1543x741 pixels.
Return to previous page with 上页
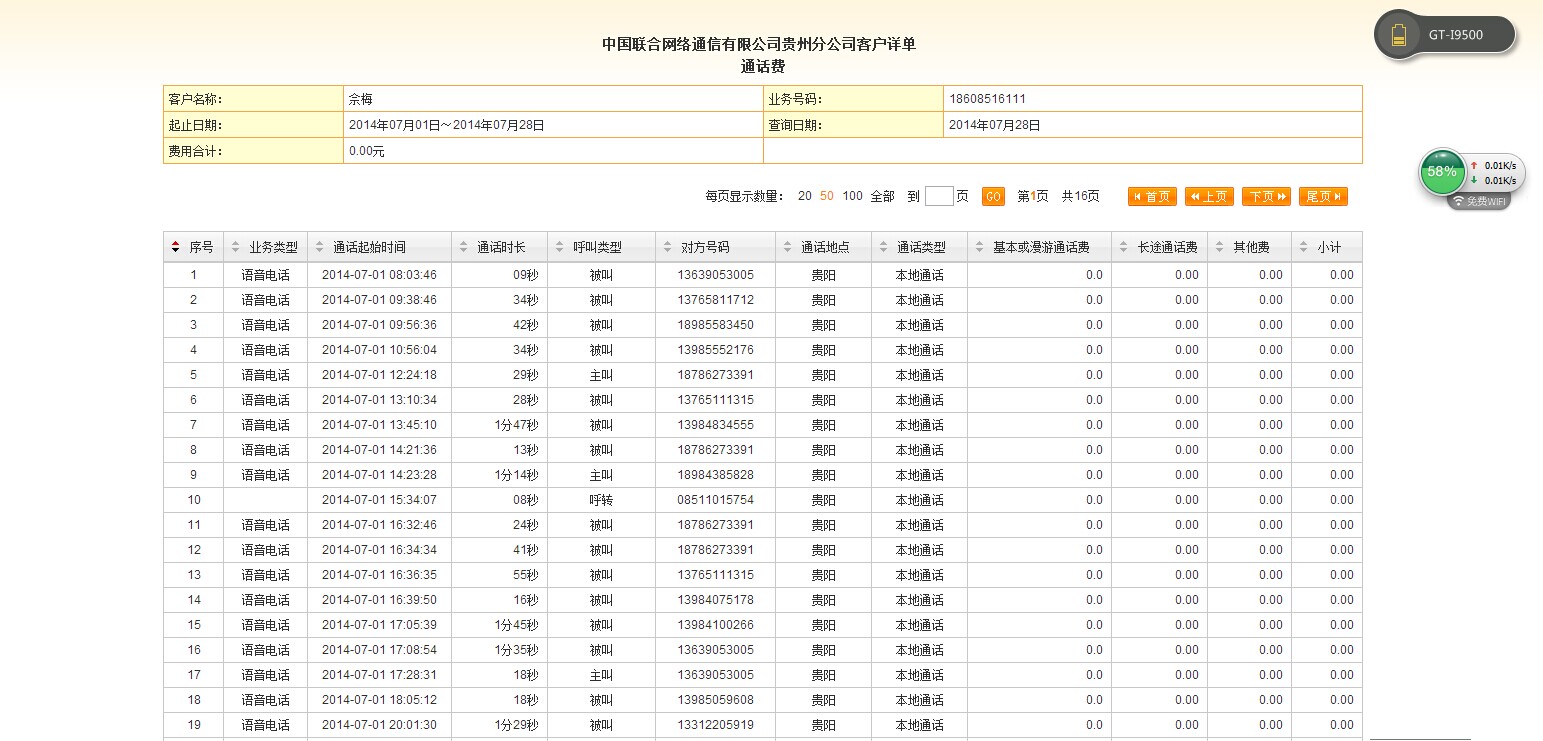point(1209,197)
